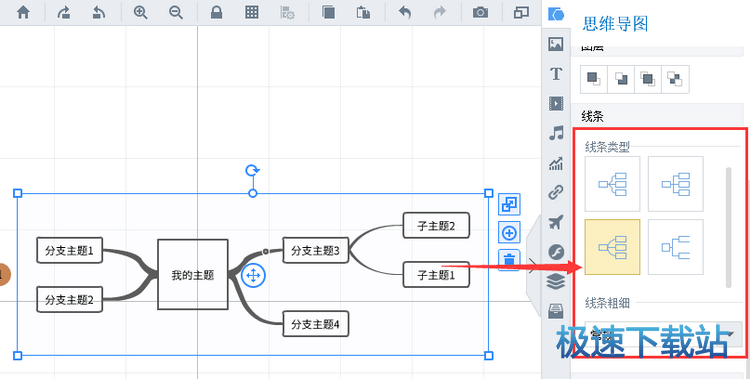
Task: Open the image tool in the sidebar
Action: tap(556, 44)
